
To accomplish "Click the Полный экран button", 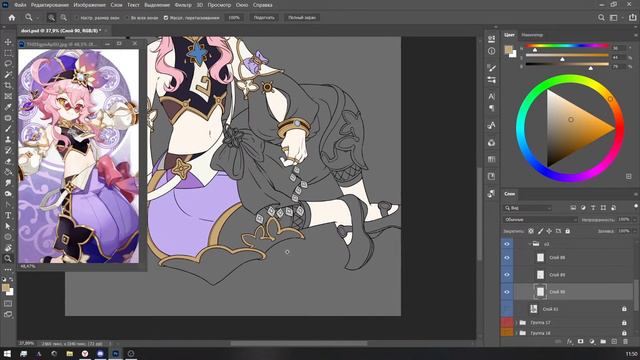I will click(302, 18).
